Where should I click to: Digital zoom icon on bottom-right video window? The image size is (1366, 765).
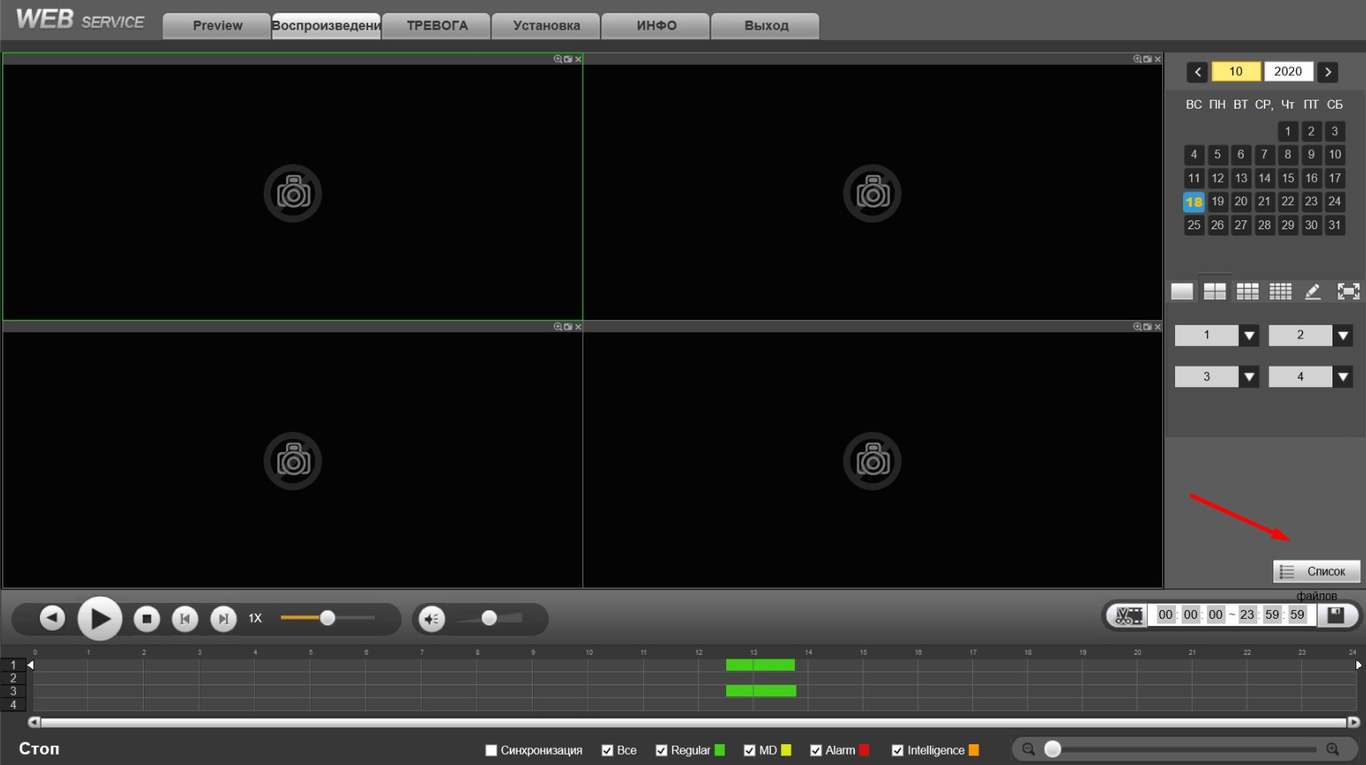coord(1137,327)
